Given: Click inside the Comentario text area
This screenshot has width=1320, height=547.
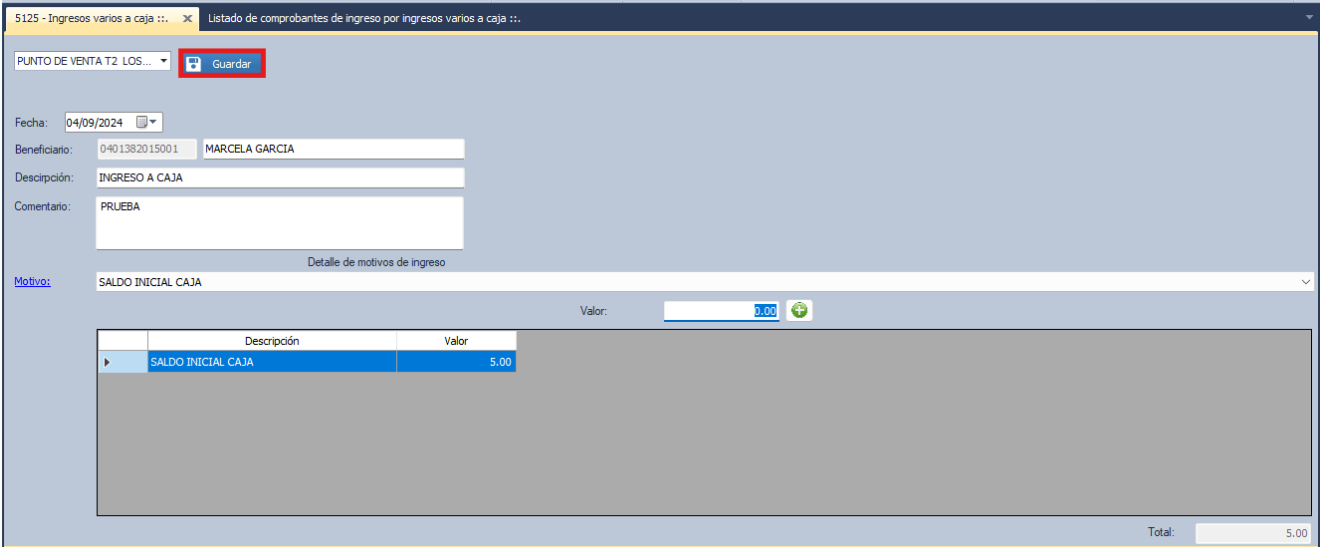Looking at the screenshot, I should pos(280,223).
